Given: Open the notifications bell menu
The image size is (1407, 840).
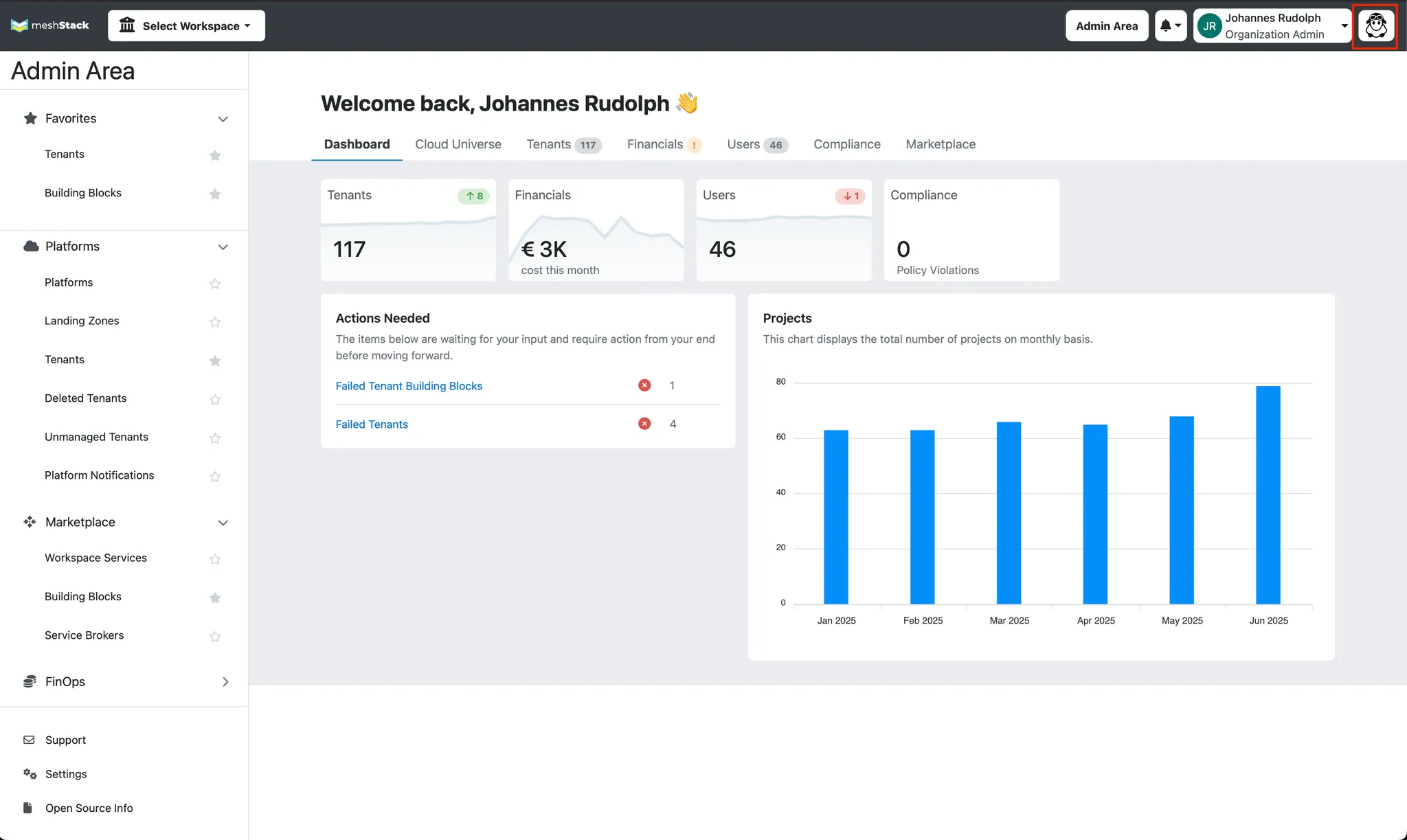Looking at the screenshot, I should point(1171,26).
